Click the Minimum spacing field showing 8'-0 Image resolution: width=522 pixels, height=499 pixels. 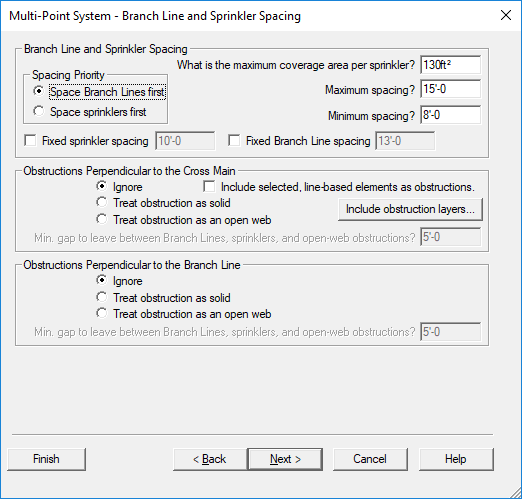450,115
